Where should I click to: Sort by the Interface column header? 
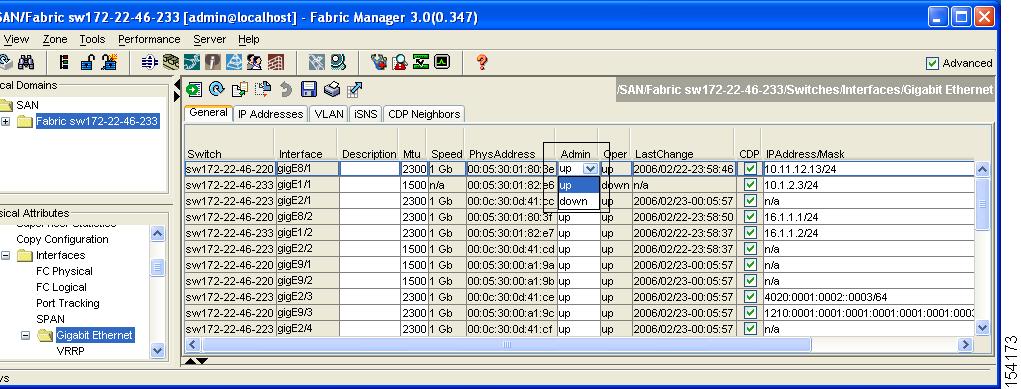coord(306,154)
